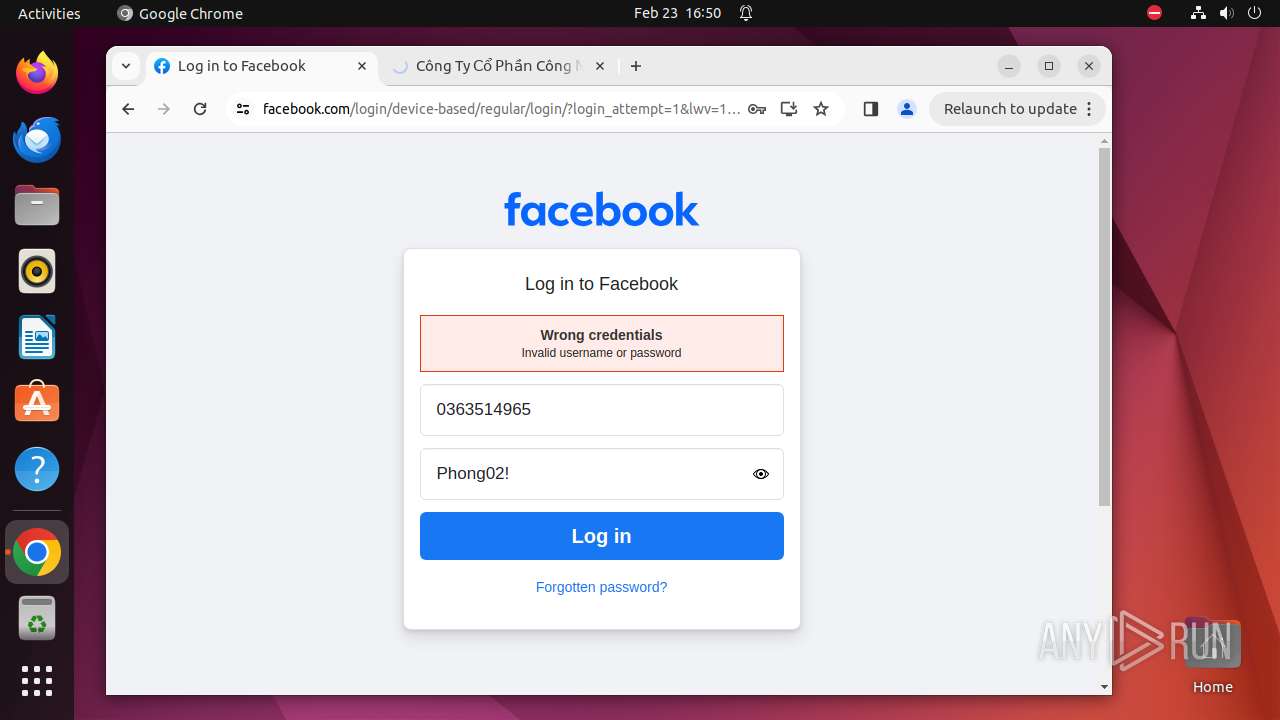
Task: Click the power icon in top bar
Action: coord(1254,13)
